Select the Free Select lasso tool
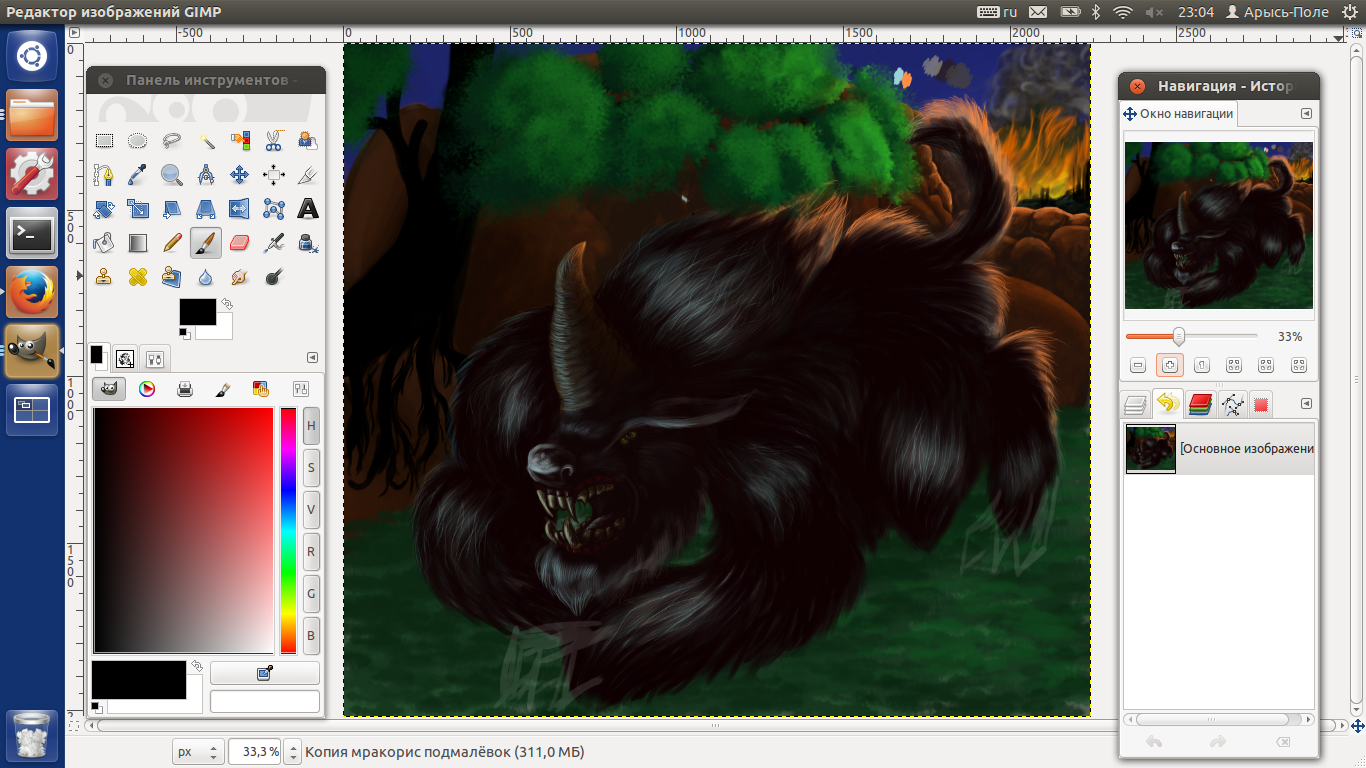 (x=172, y=141)
